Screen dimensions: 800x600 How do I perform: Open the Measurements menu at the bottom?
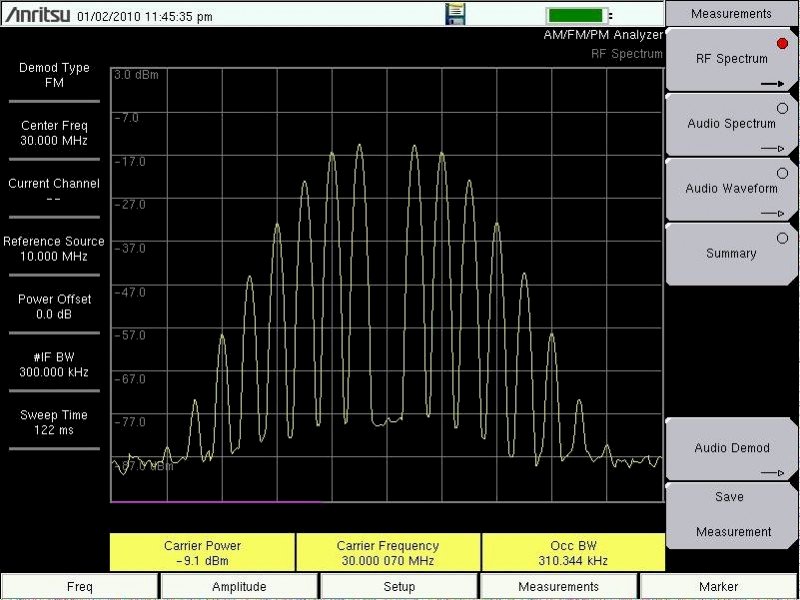pos(559,586)
